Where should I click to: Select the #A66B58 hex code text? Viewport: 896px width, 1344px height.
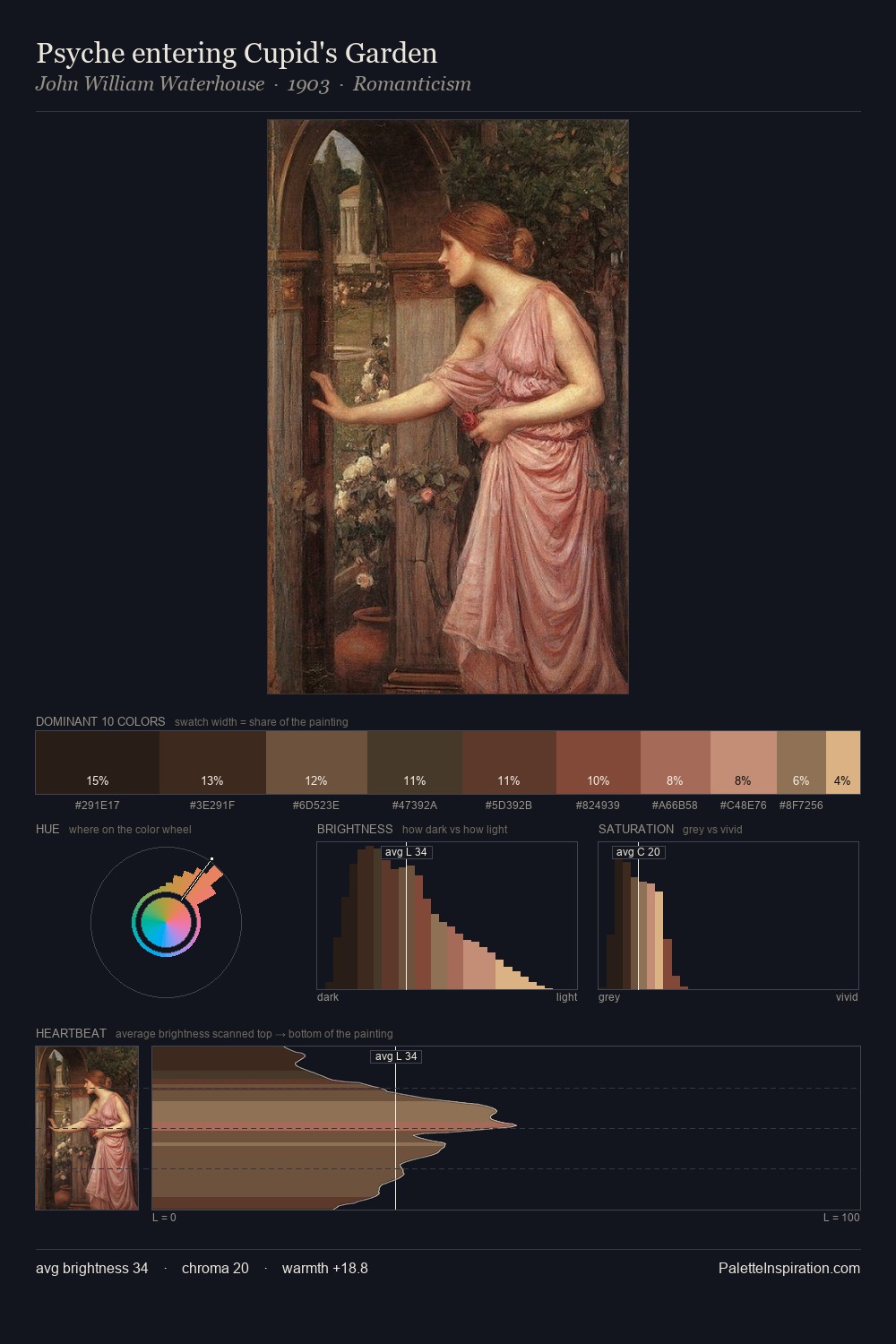pyautogui.click(x=675, y=806)
